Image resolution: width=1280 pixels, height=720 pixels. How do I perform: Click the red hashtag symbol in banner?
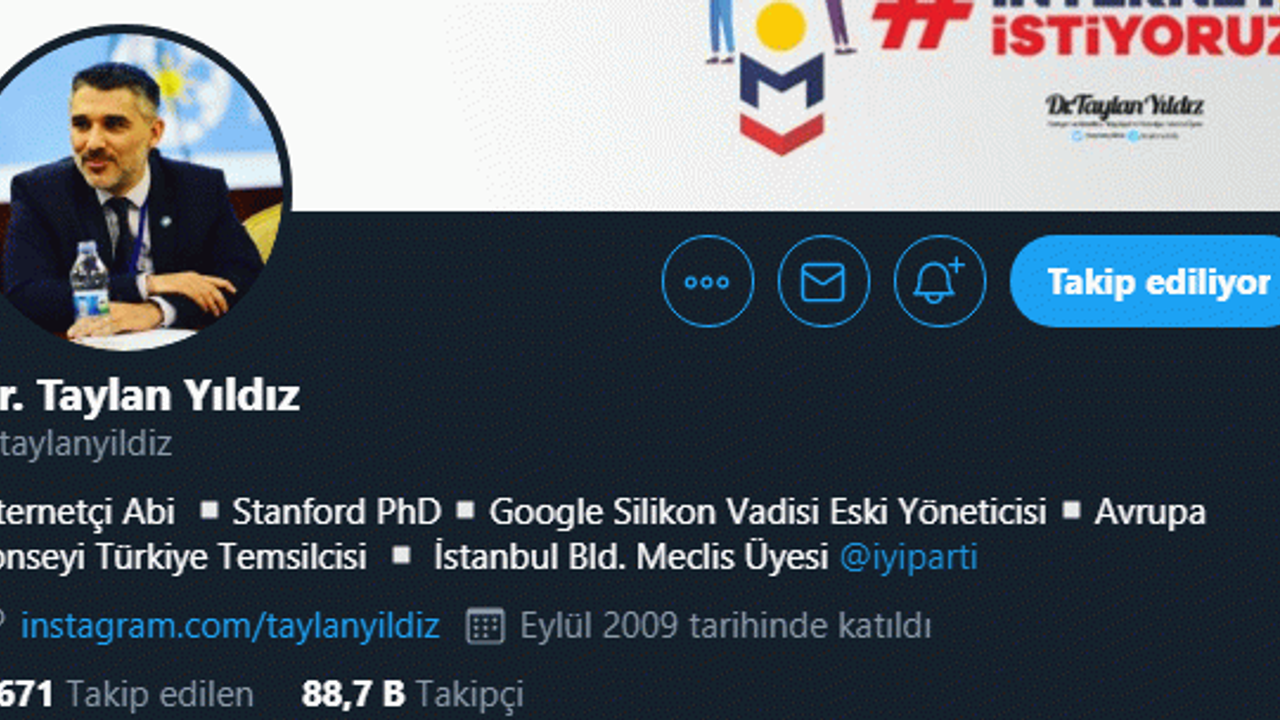coord(922,22)
